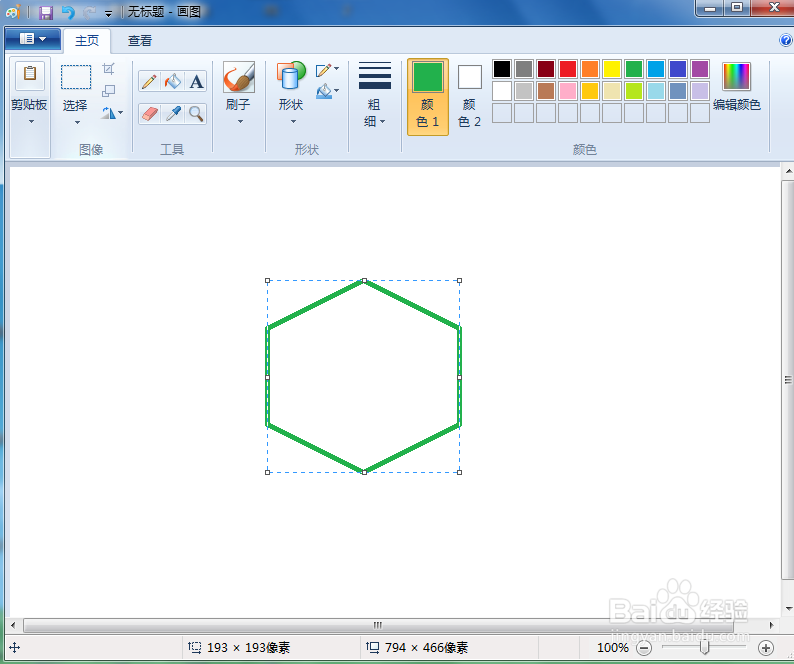This screenshot has width=794, height=664.
Task: Click the Resize and skew icon
Action: tap(108, 91)
